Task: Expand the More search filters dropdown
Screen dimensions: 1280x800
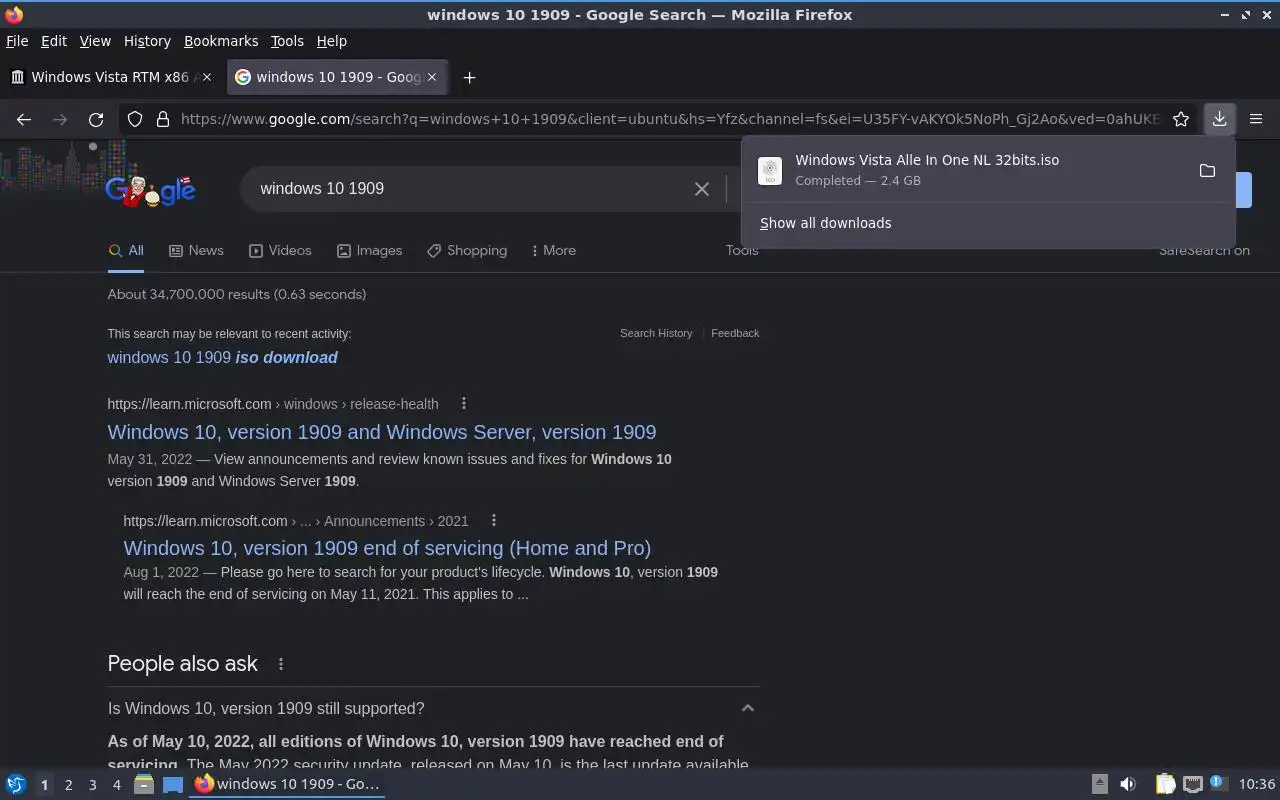Action: coord(553,250)
